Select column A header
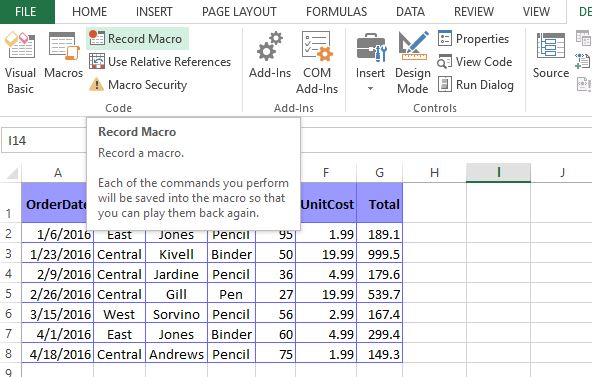Viewport: 592px width, 377px height. tap(58, 173)
